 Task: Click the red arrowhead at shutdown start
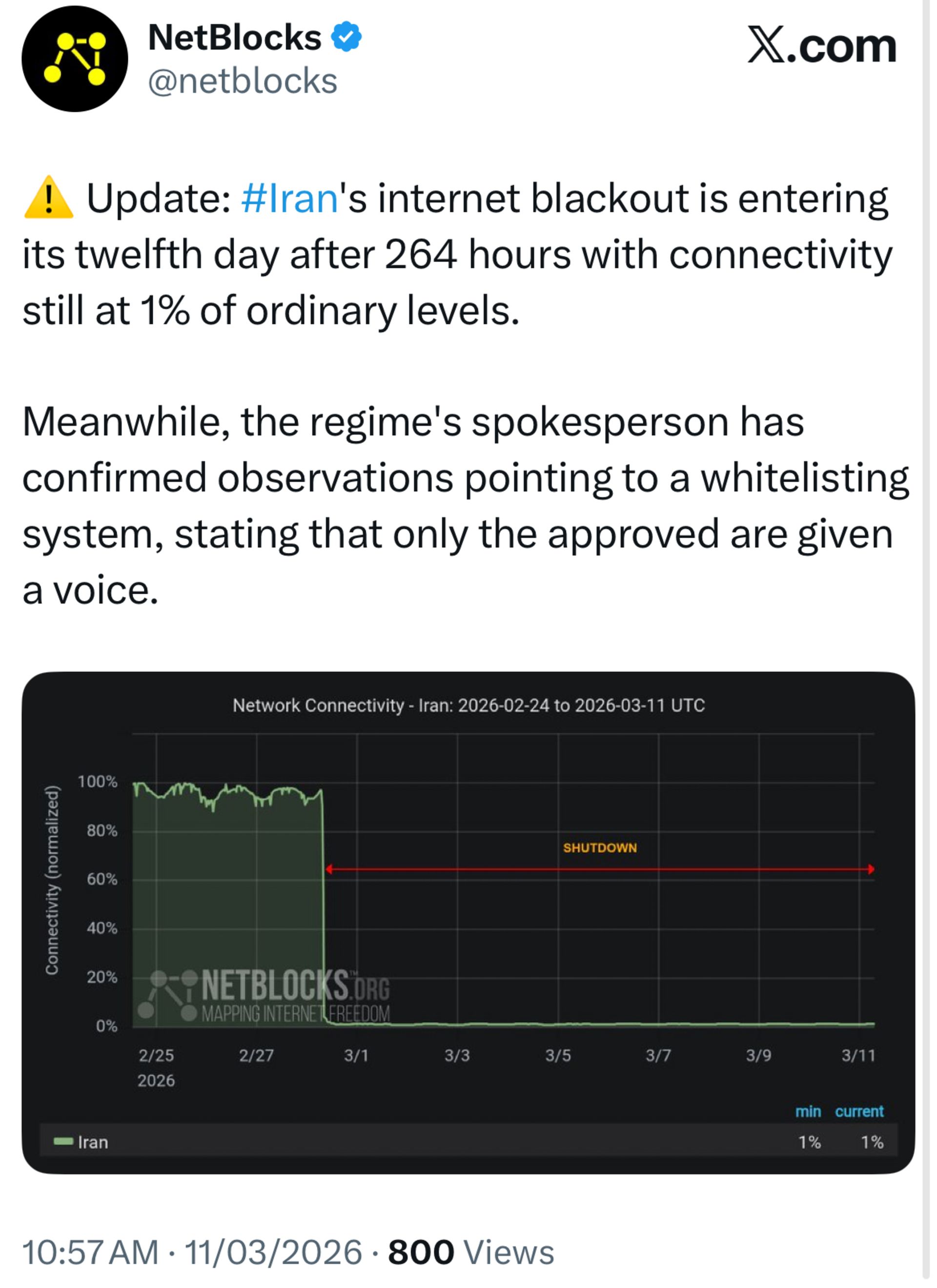coord(329,869)
